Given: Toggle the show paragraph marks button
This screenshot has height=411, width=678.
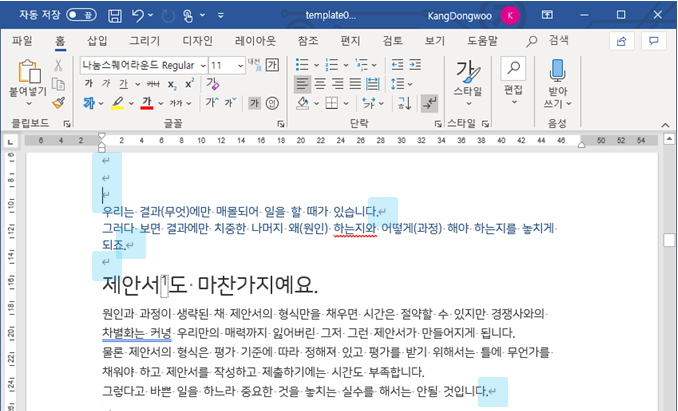Looking at the screenshot, I should (x=429, y=103).
